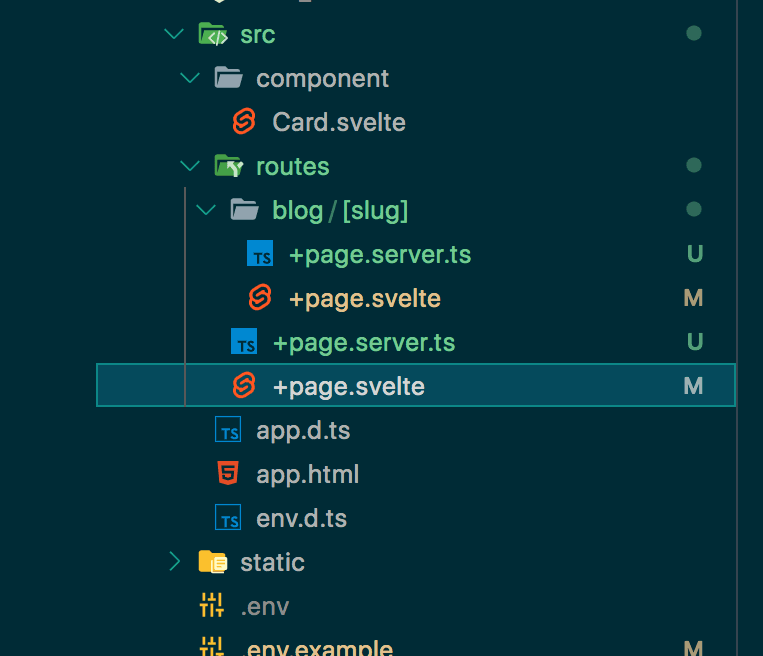Click the M status badge on selected +page.svelte
Screen dimensions: 763x656
click(x=693, y=386)
